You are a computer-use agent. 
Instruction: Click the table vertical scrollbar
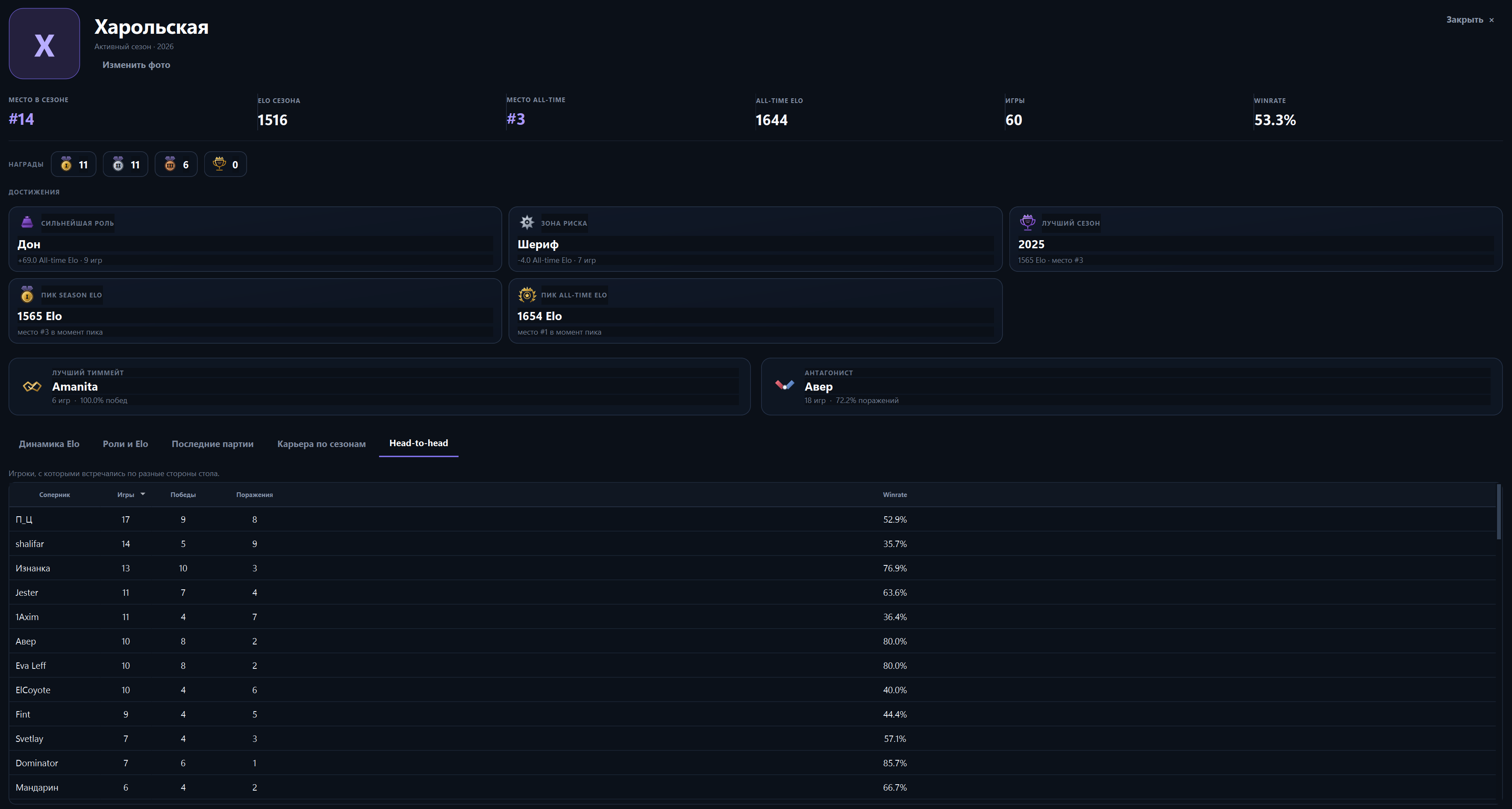tap(1498, 512)
